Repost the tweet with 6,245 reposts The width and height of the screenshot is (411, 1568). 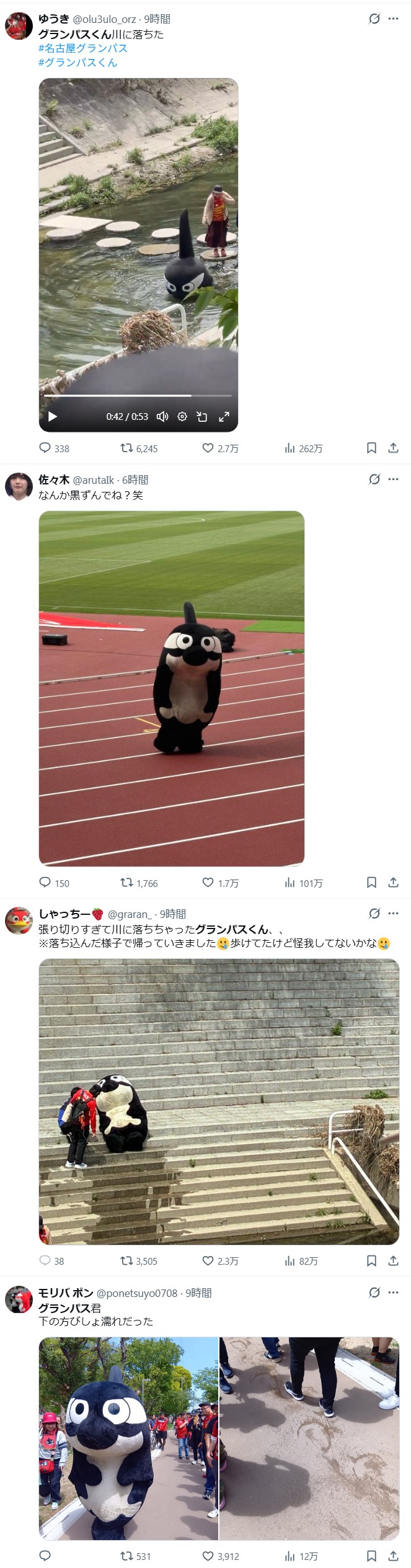tap(139, 448)
